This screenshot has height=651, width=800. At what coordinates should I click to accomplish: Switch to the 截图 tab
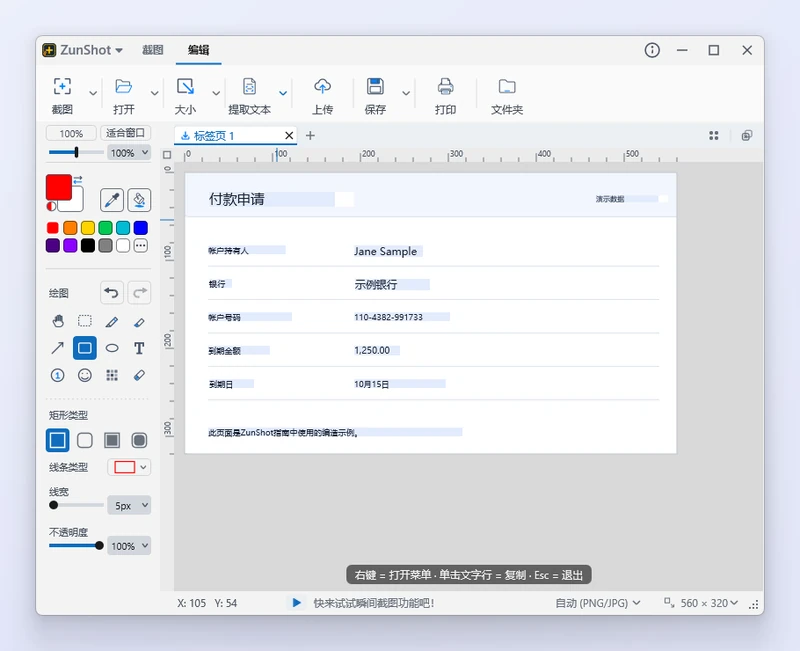click(153, 50)
